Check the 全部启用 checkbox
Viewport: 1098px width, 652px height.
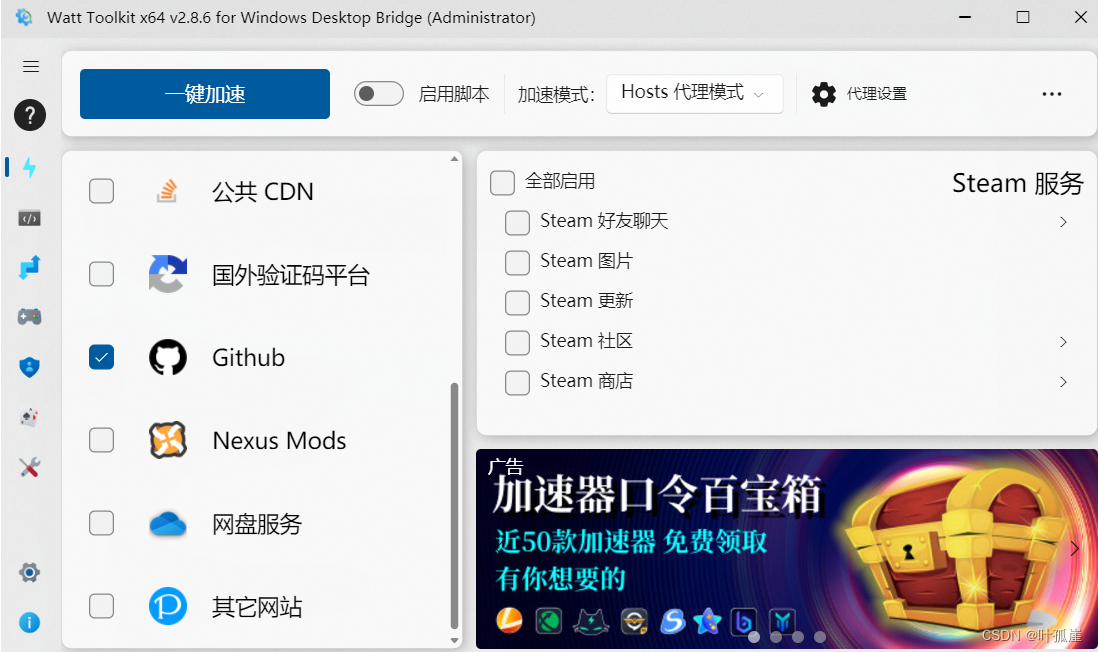point(502,182)
